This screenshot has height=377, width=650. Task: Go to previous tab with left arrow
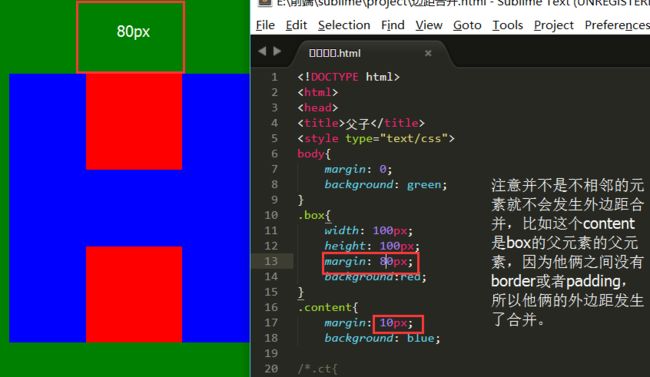262,51
